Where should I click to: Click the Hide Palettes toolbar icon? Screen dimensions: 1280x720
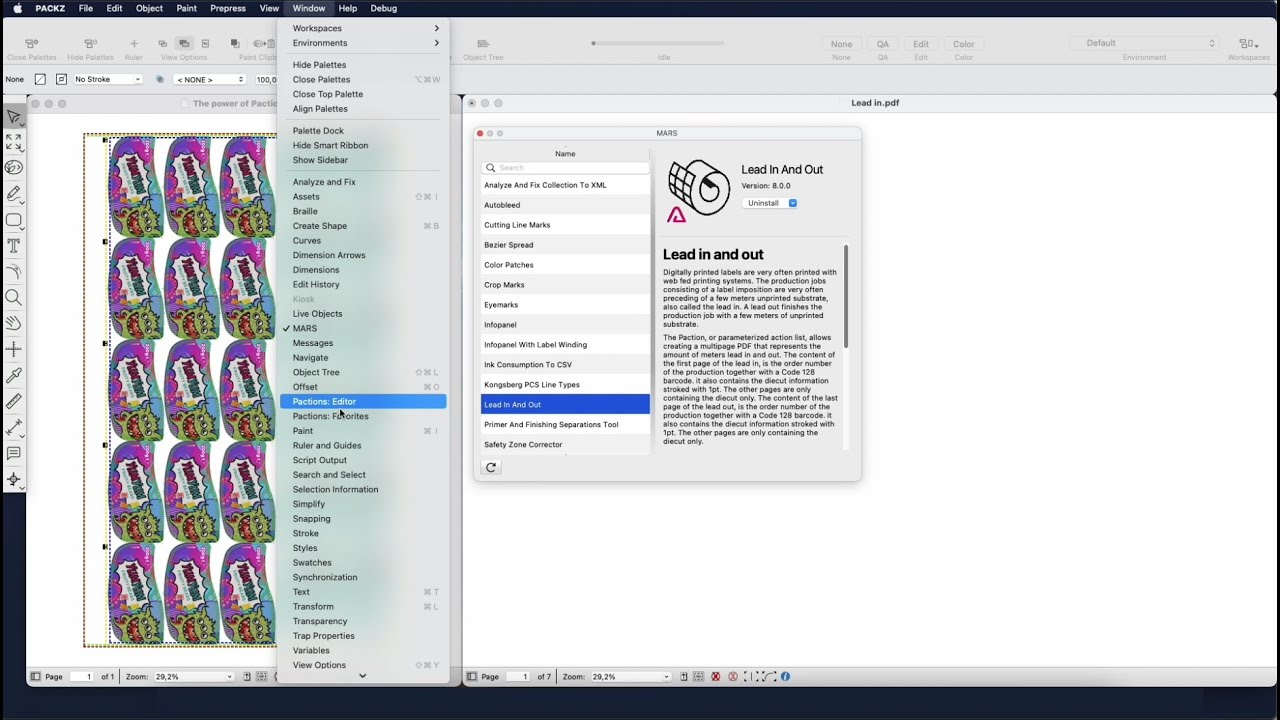(x=90, y=44)
